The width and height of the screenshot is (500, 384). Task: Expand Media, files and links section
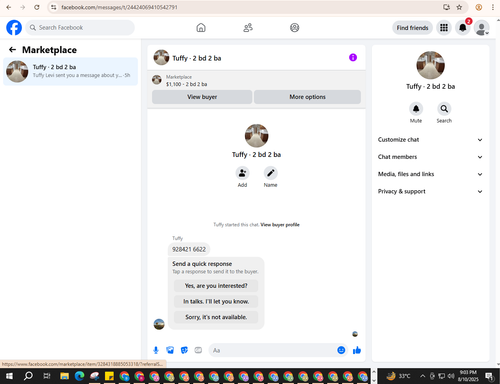click(430, 174)
